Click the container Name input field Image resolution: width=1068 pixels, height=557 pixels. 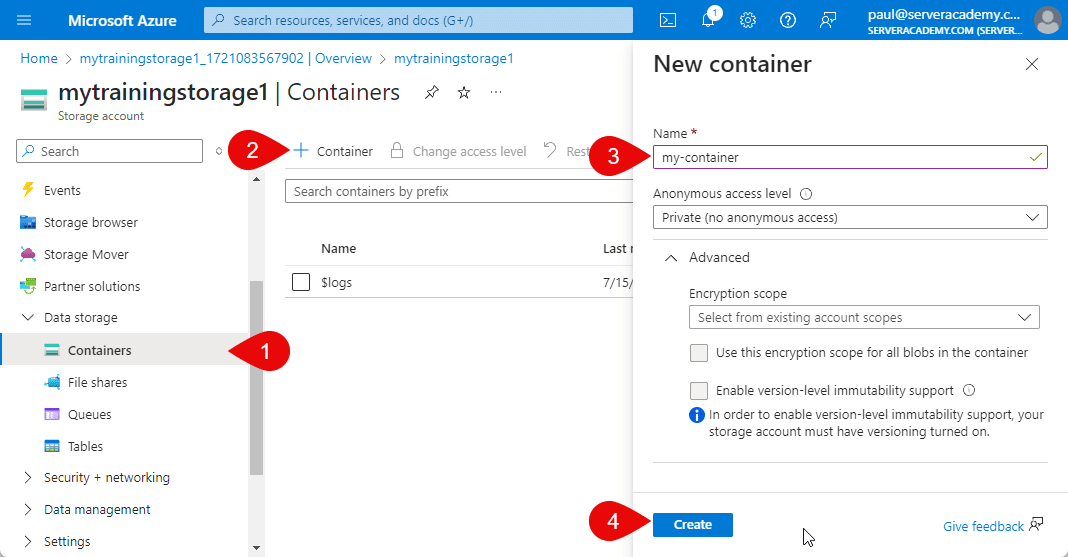tap(840, 157)
